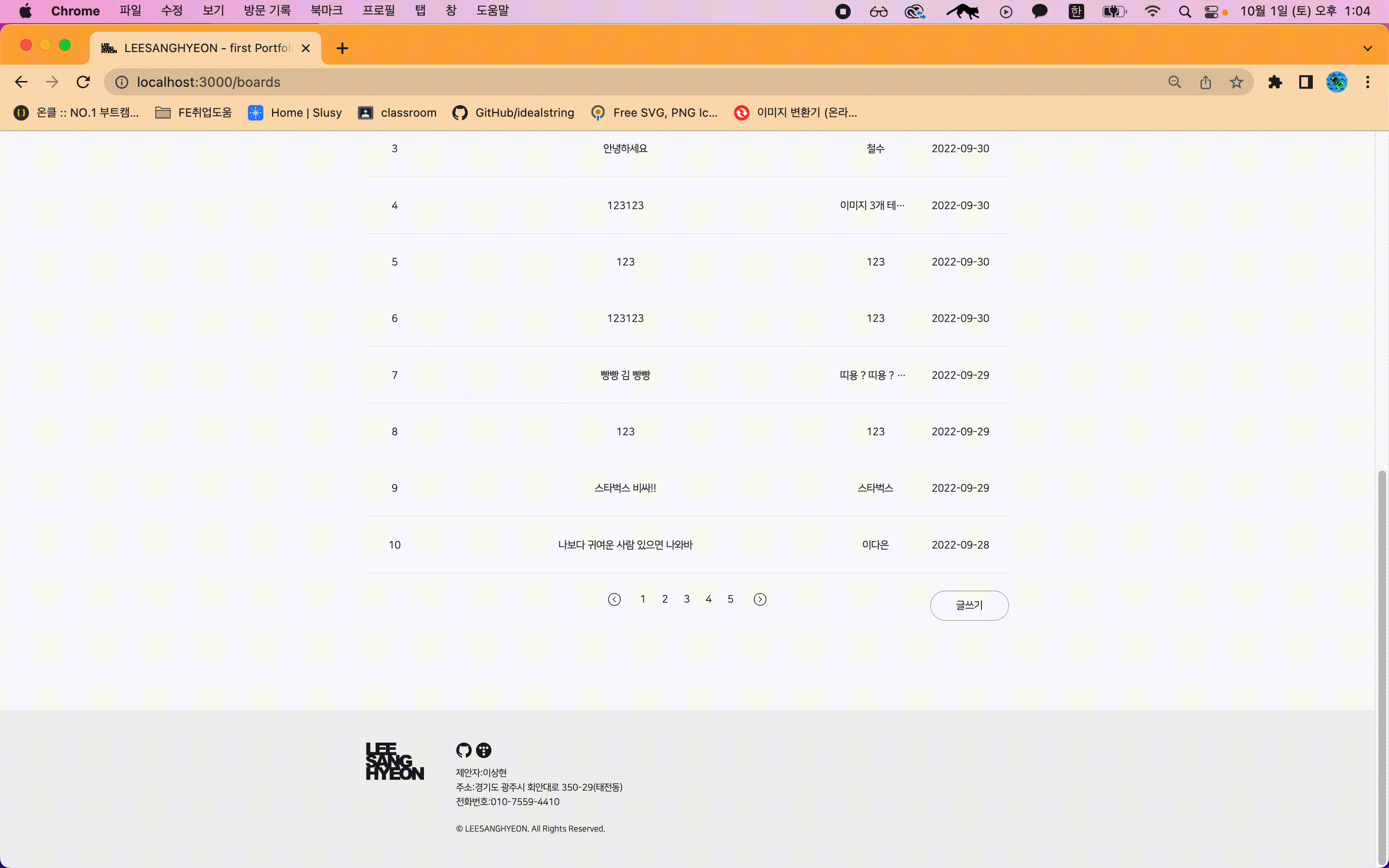Open Chrome three-dot menu

pyautogui.click(x=1367, y=82)
